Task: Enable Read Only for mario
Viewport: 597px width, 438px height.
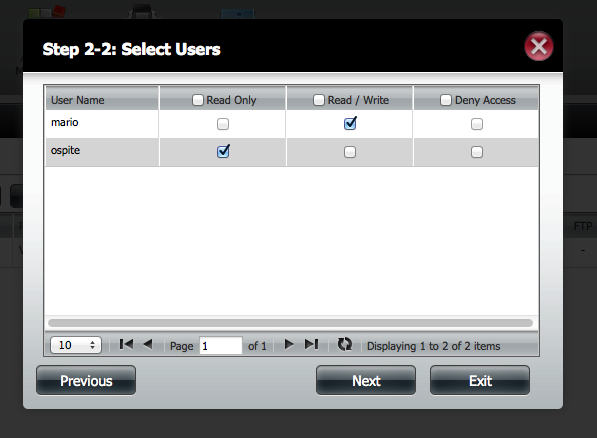Action: point(223,124)
